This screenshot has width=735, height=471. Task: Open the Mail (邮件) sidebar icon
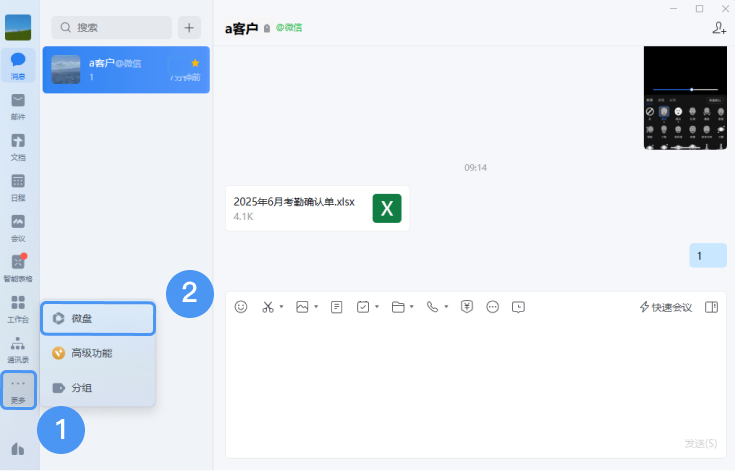(x=18, y=106)
